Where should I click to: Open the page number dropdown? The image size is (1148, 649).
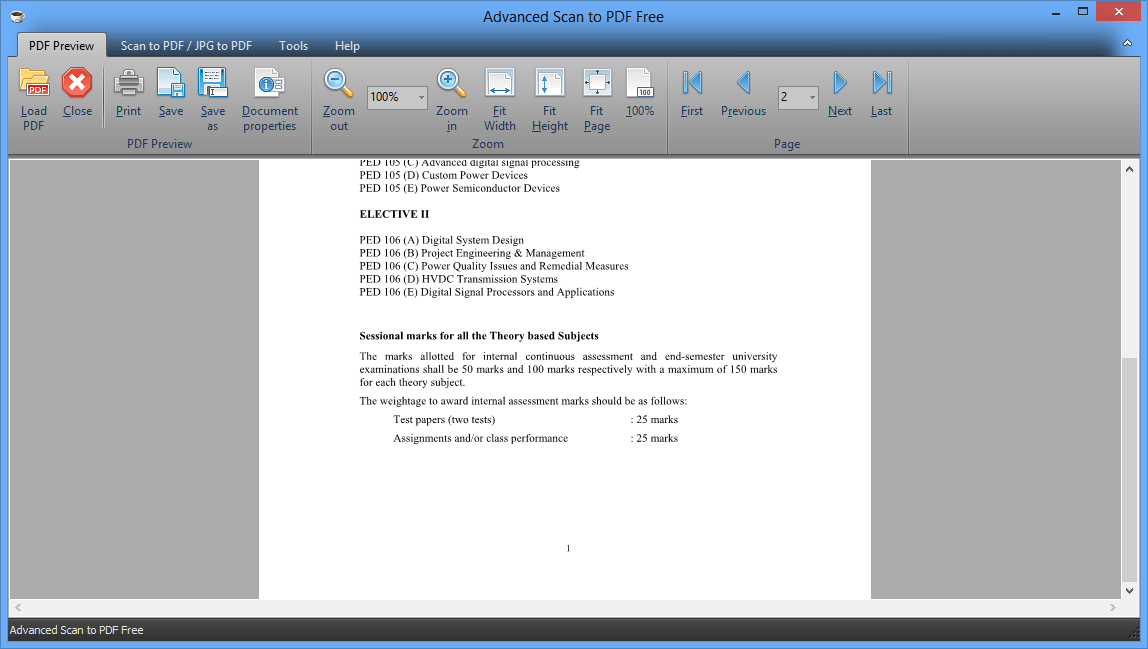click(812, 97)
